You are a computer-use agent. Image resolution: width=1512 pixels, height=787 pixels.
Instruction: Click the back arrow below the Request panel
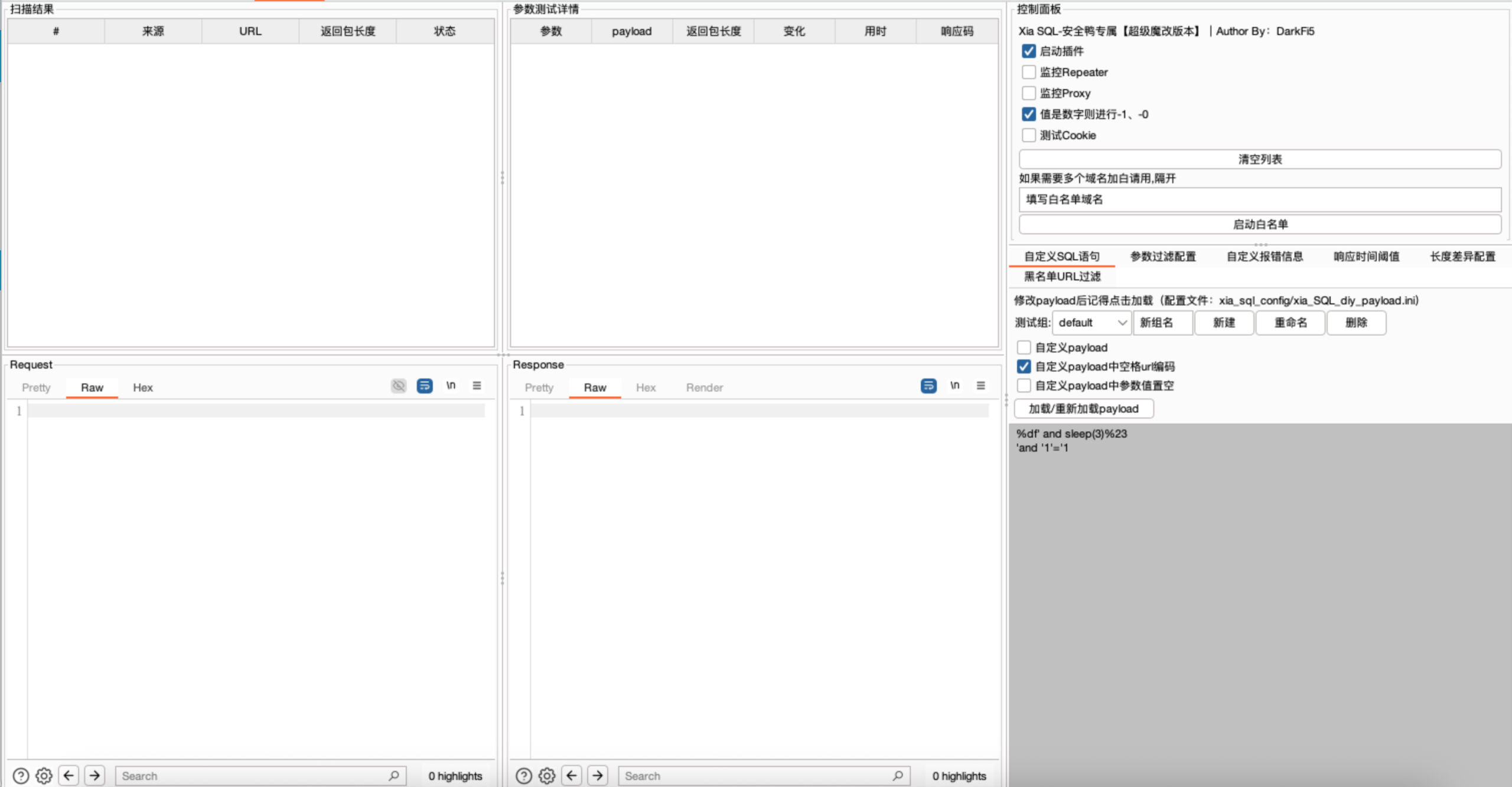click(x=69, y=775)
